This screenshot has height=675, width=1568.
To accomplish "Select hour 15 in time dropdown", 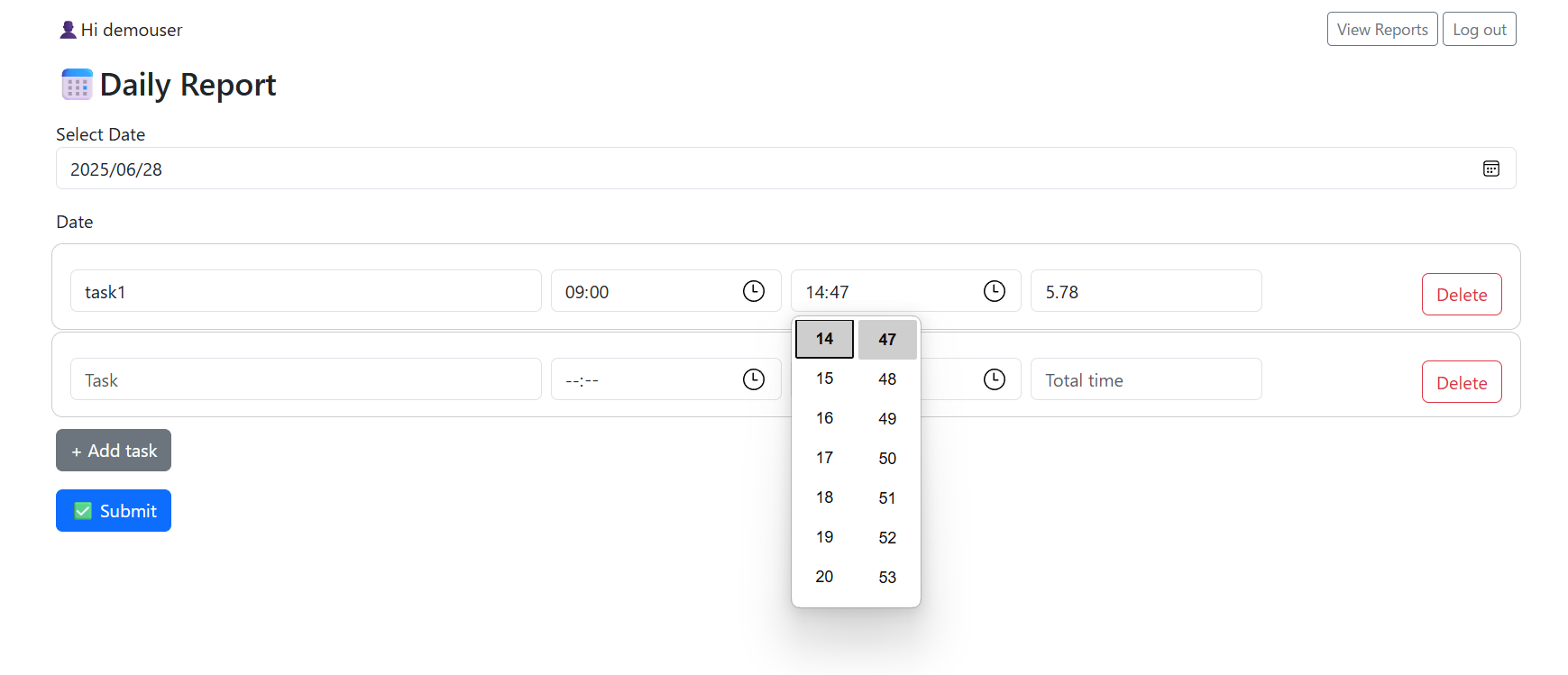I will point(824,379).
